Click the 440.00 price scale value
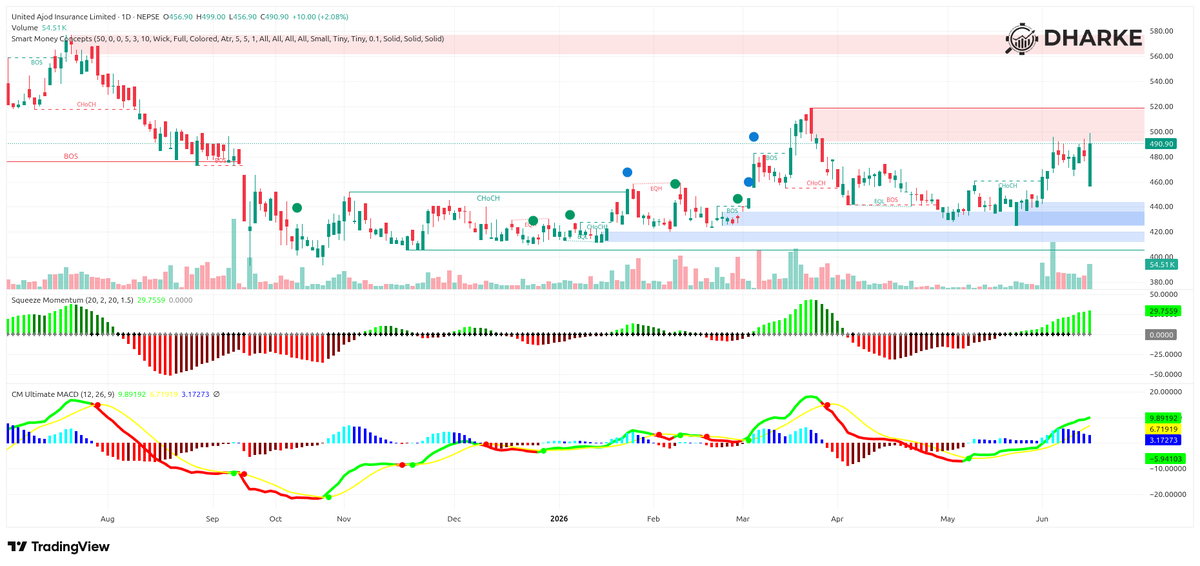This screenshot has width=1200, height=566. pos(1161,207)
